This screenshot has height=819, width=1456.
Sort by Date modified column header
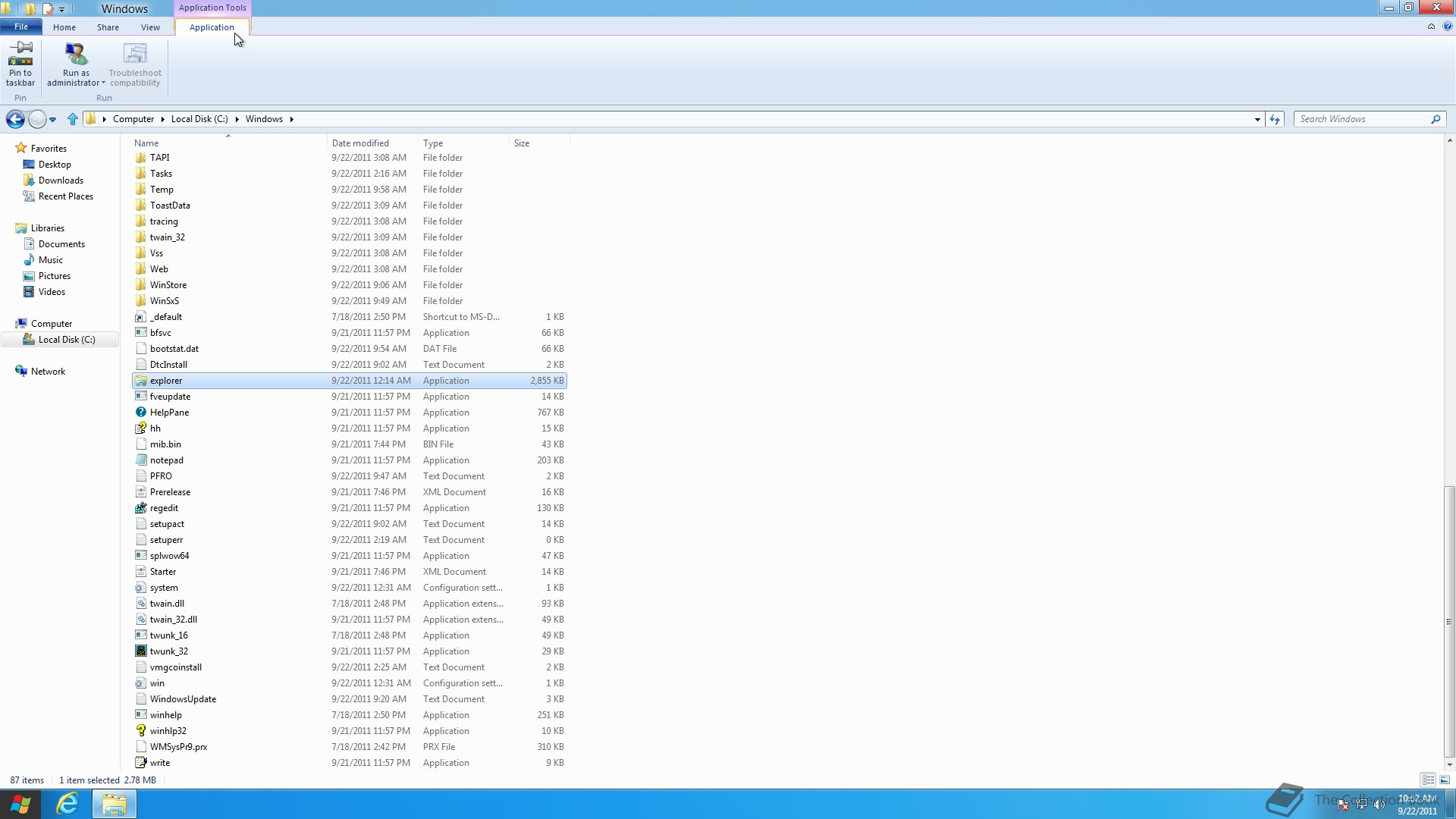point(360,143)
